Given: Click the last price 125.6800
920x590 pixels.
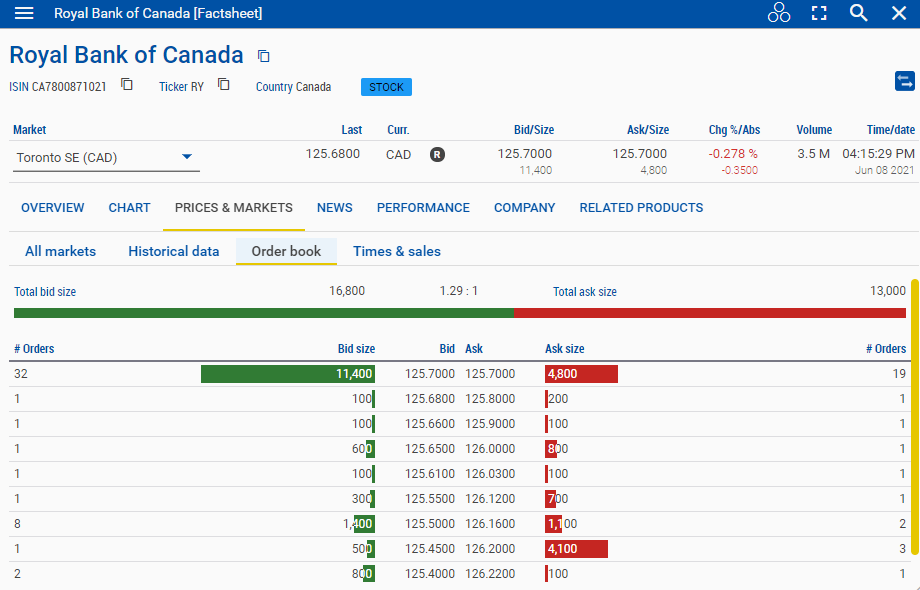Looking at the screenshot, I should (333, 154).
